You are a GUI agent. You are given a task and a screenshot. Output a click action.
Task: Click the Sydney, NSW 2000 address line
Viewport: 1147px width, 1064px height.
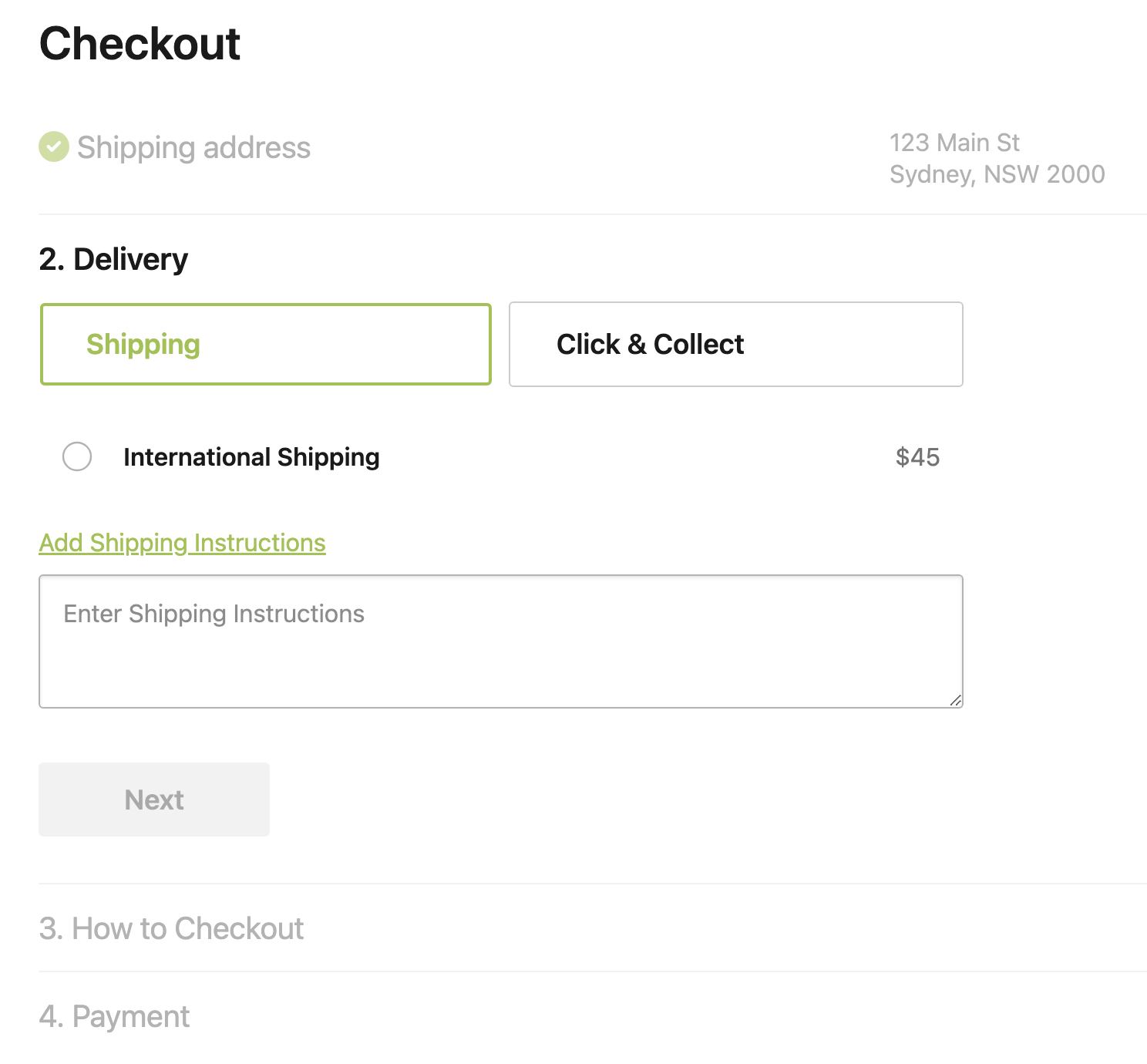[x=997, y=174]
